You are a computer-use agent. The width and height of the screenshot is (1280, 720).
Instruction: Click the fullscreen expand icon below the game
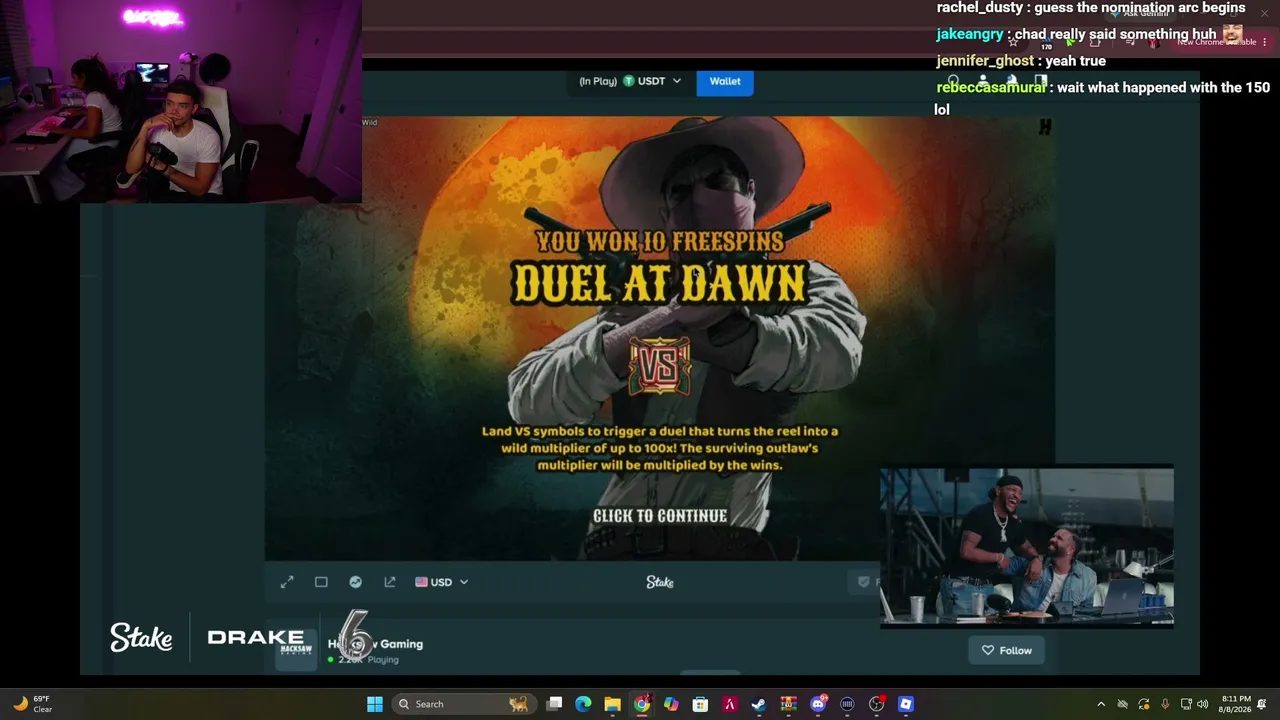tap(287, 582)
